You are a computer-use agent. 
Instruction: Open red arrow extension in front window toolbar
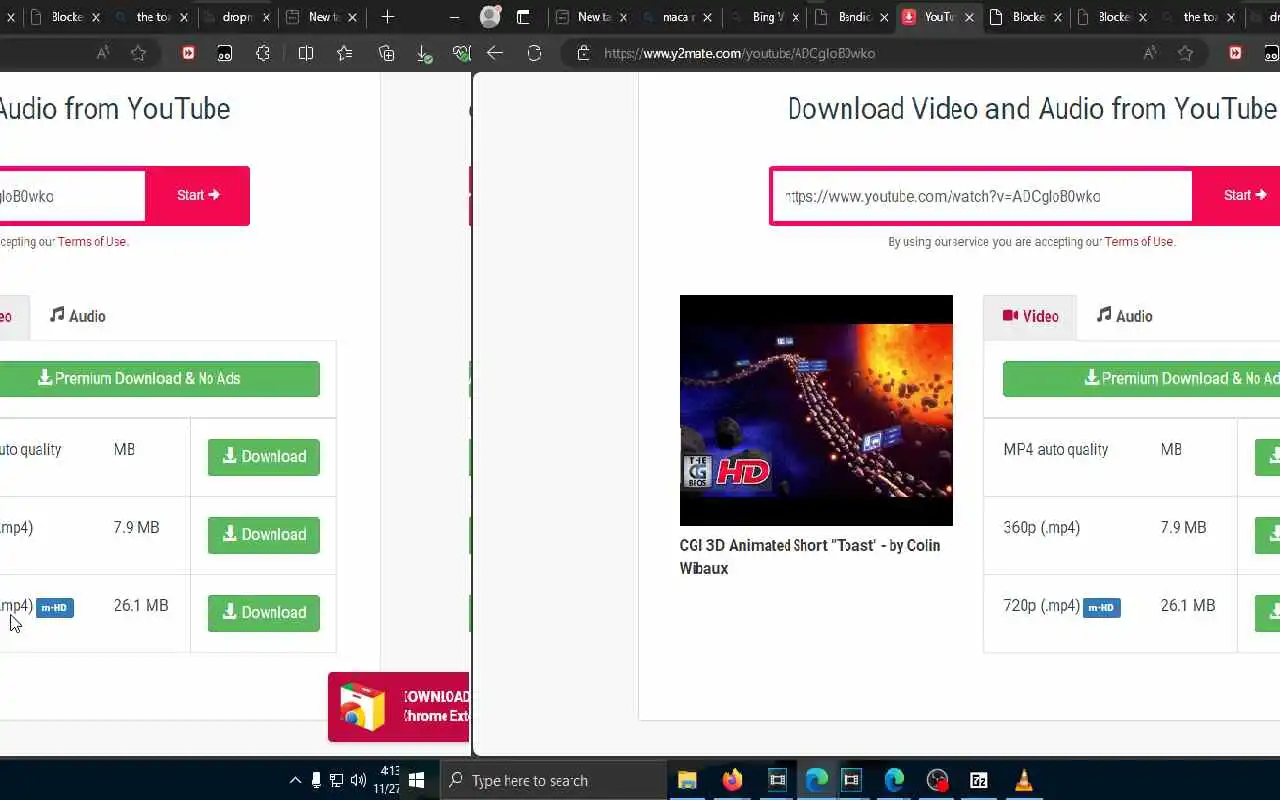click(1236, 53)
